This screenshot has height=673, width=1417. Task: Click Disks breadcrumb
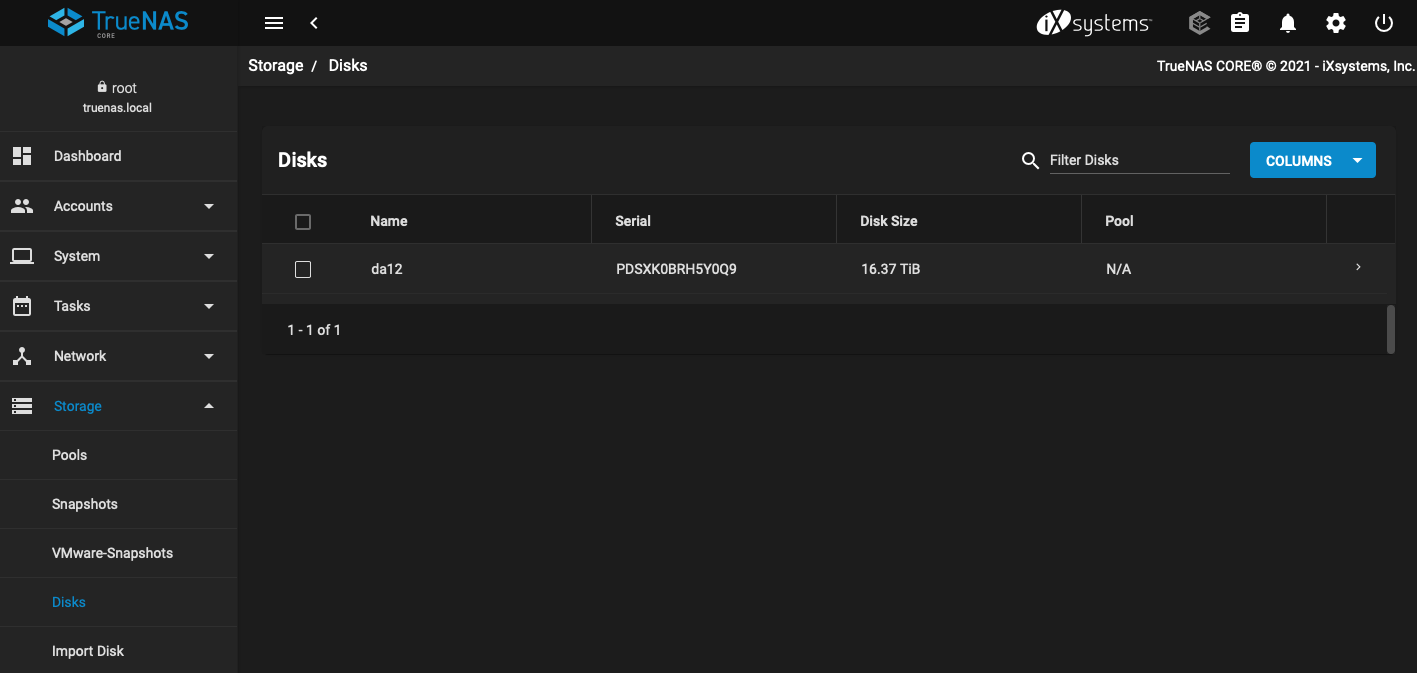[348, 65]
